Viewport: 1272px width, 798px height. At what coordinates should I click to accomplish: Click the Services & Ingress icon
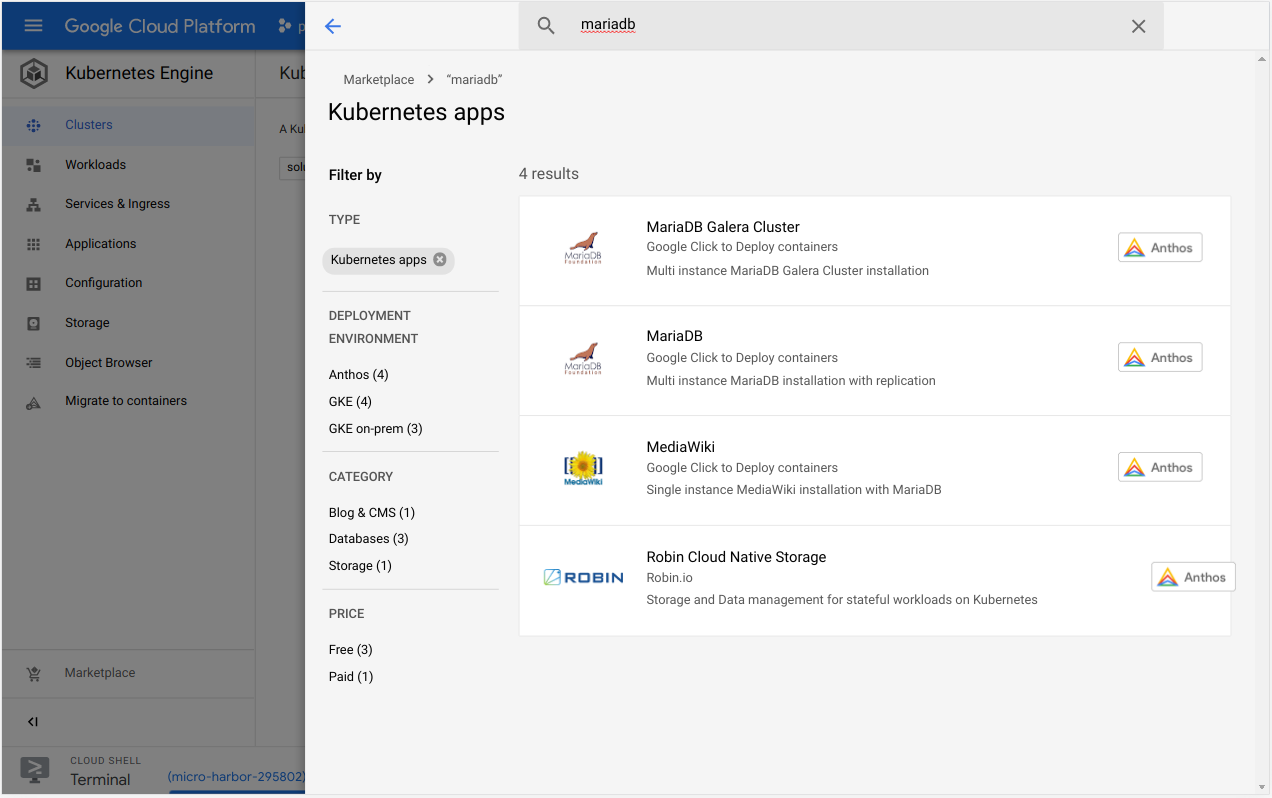[33, 204]
